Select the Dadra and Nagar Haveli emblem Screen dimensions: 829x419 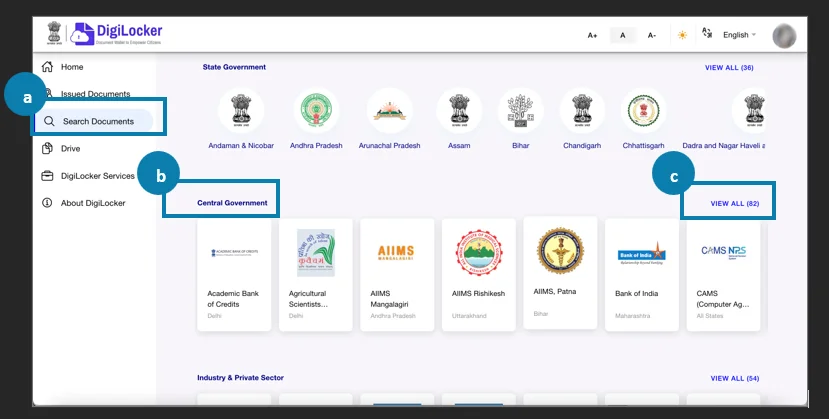click(x=749, y=110)
